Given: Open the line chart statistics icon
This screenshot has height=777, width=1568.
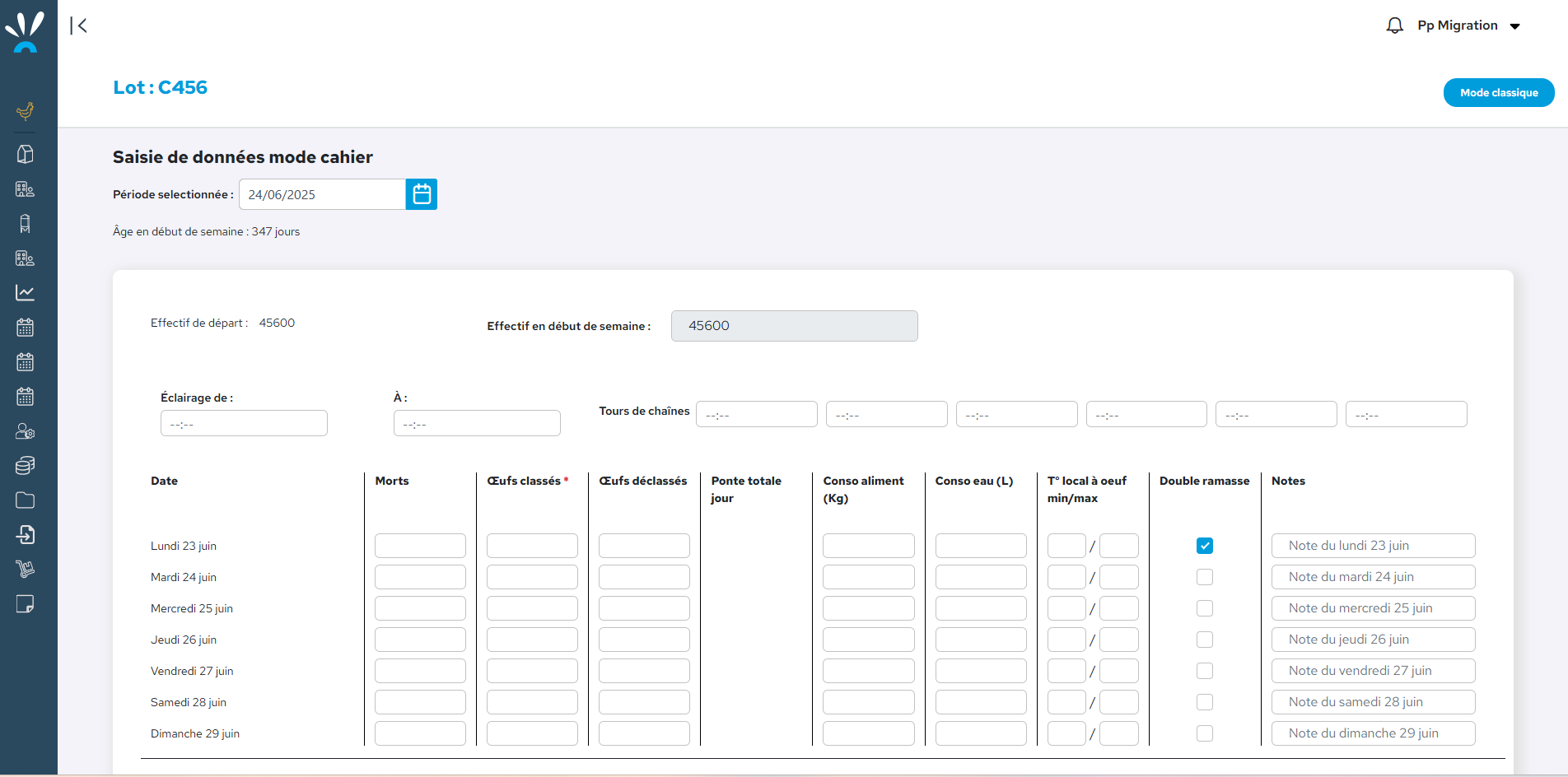Looking at the screenshot, I should click(26, 293).
